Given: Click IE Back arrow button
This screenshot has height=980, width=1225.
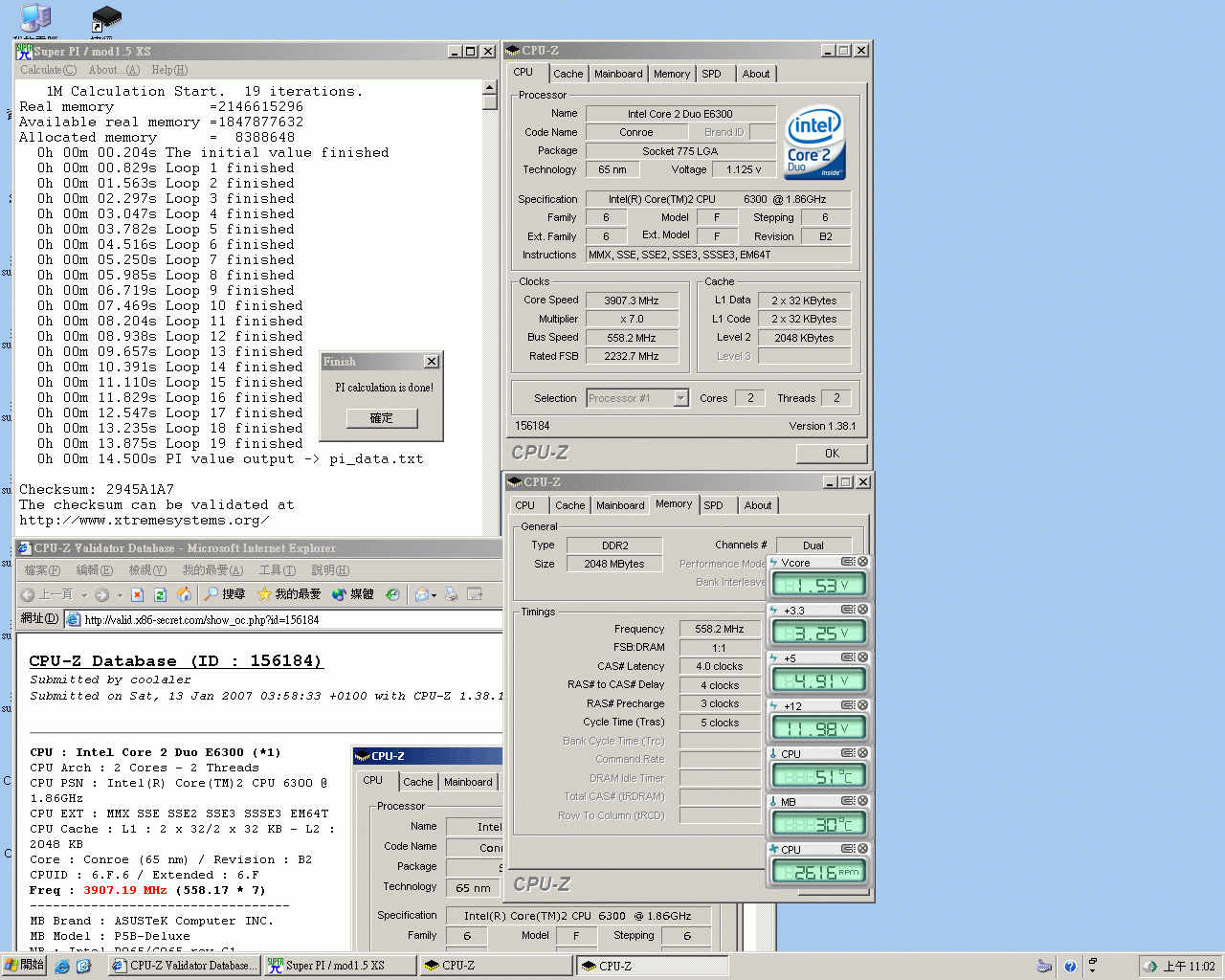Looking at the screenshot, I should pos(47,594).
